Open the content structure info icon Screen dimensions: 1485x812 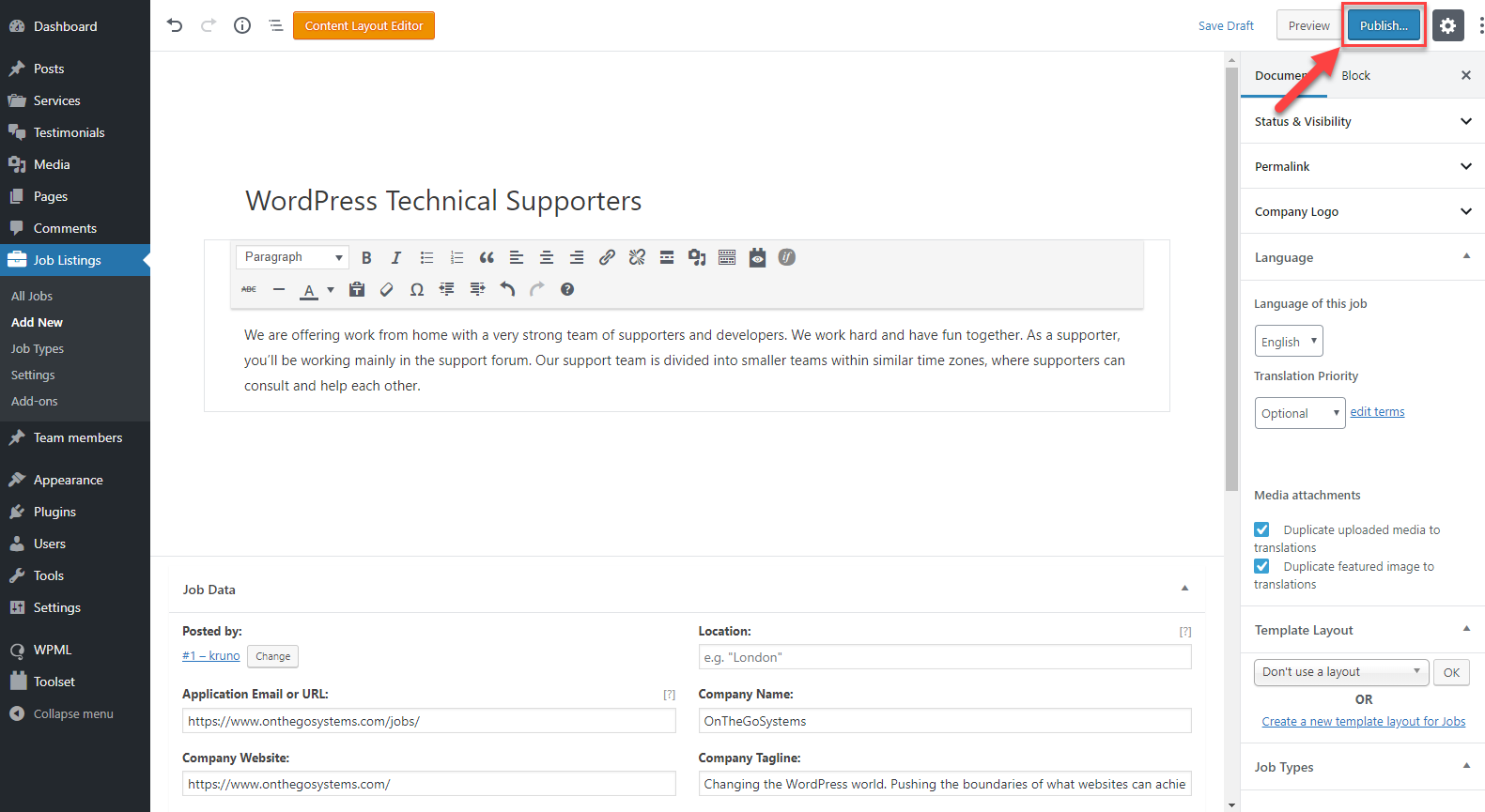tap(242, 25)
